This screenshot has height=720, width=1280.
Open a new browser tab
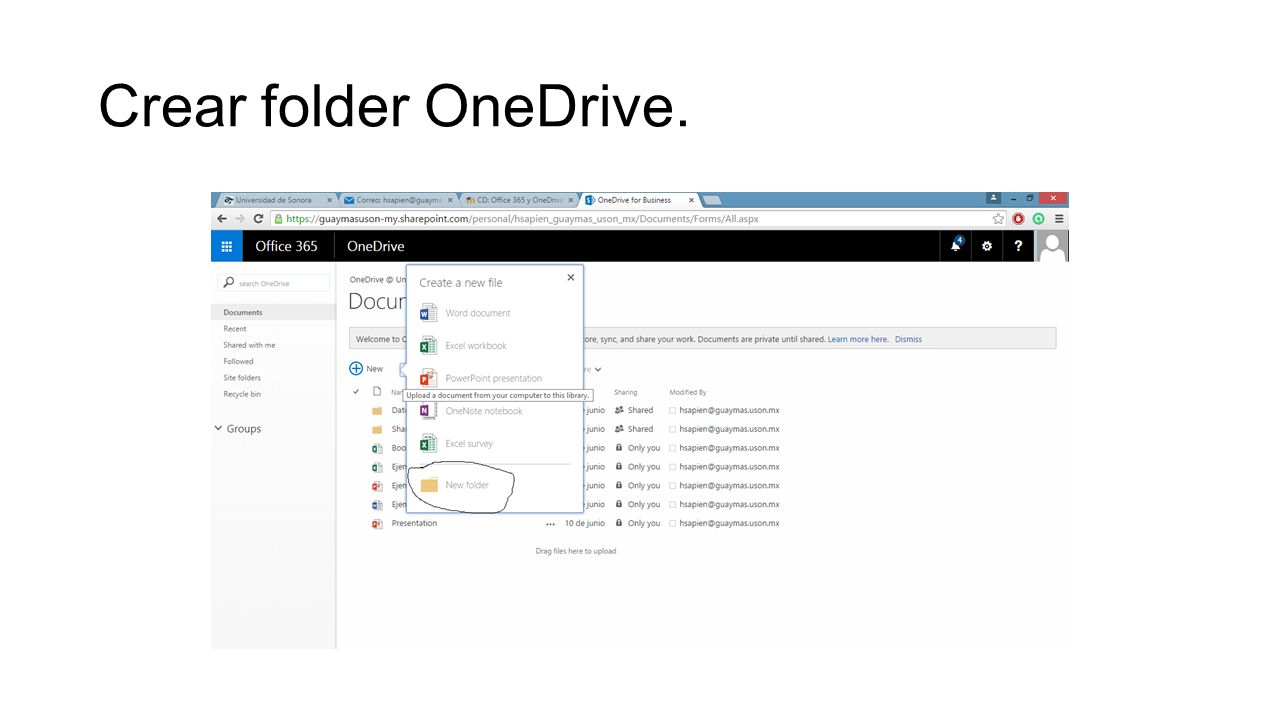pyautogui.click(x=711, y=200)
